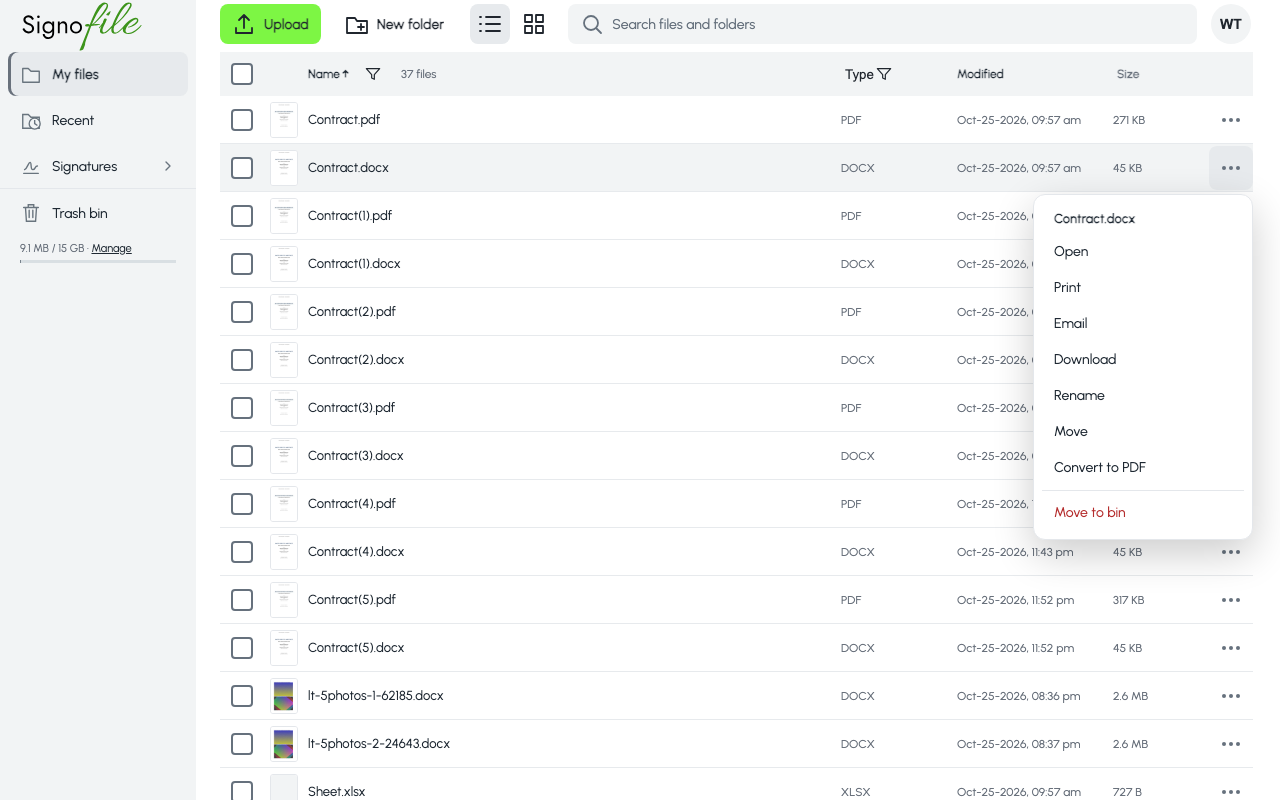The height and width of the screenshot is (800, 1280).
Task: Open more options for Contract(5).pdf
Action: pyautogui.click(x=1231, y=600)
